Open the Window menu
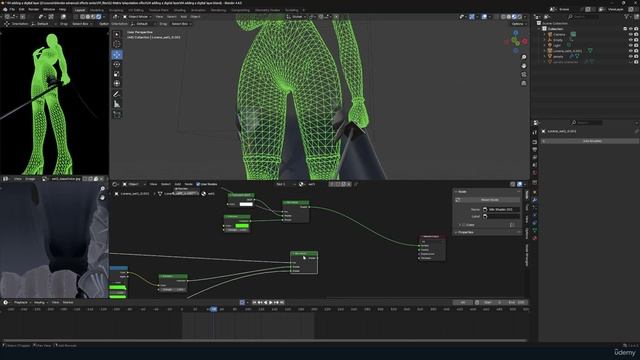The image size is (640, 360). pyautogui.click(x=49, y=9)
